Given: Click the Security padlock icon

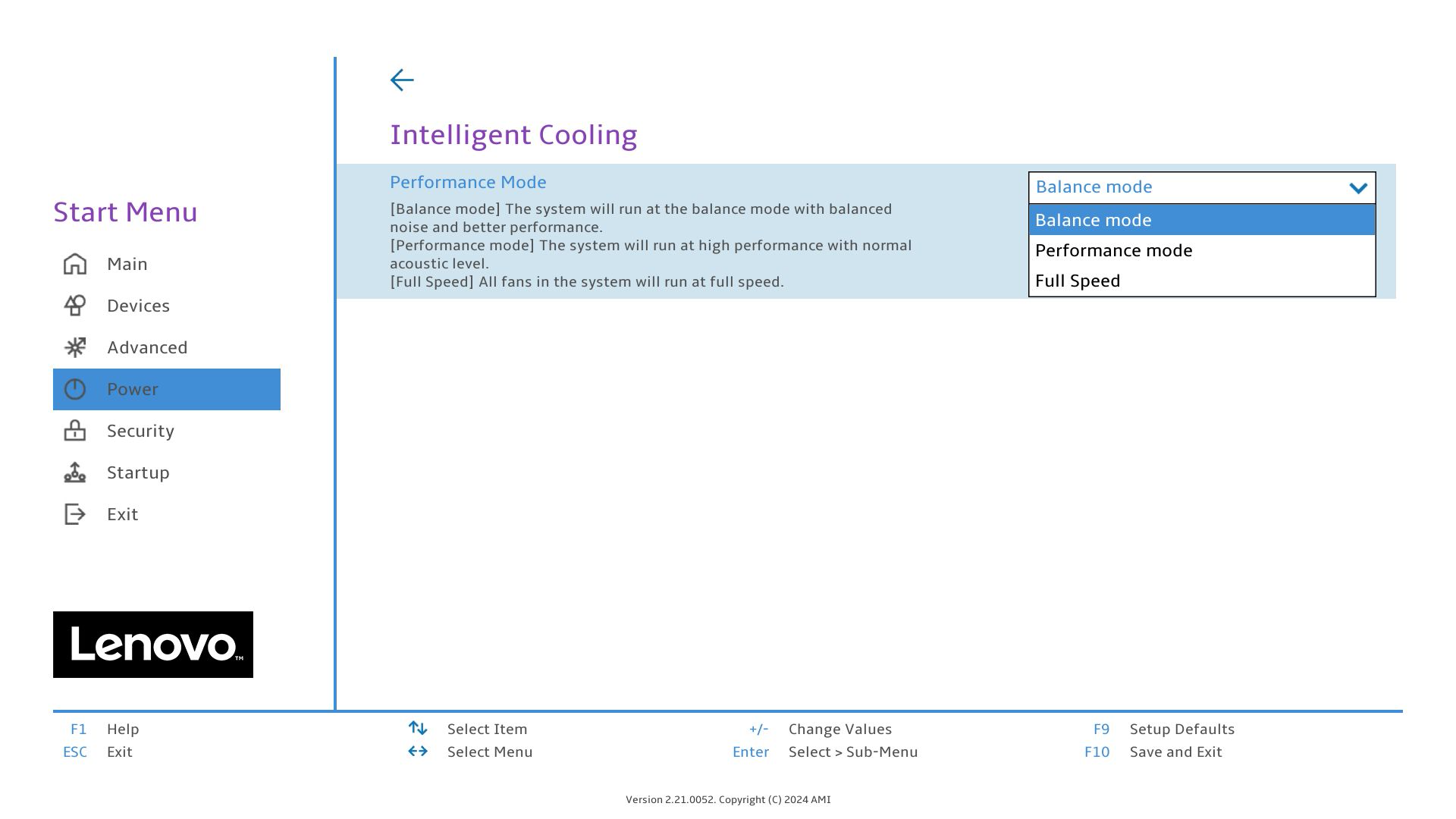Looking at the screenshot, I should [75, 431].
